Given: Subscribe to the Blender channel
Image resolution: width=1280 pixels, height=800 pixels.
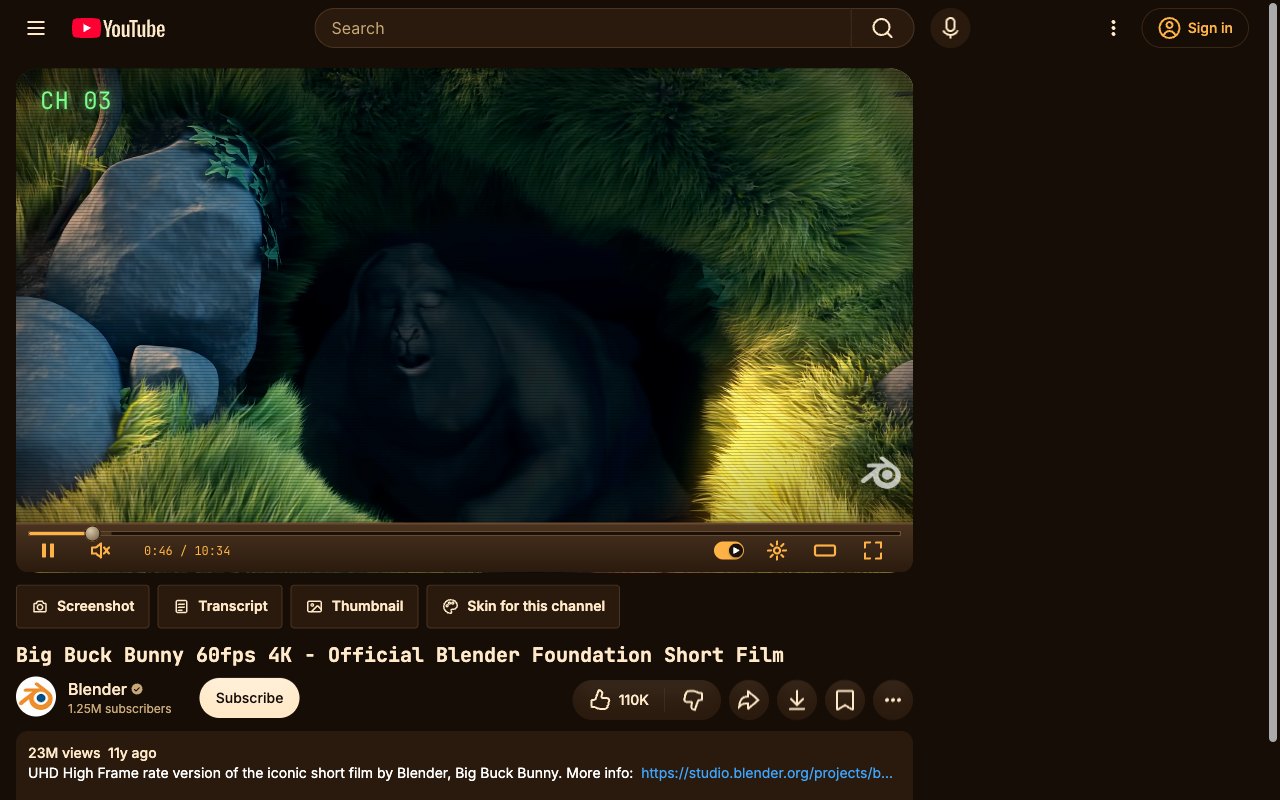Looking at the screenshot, I should pyautogui.click(x=249, y=698).
